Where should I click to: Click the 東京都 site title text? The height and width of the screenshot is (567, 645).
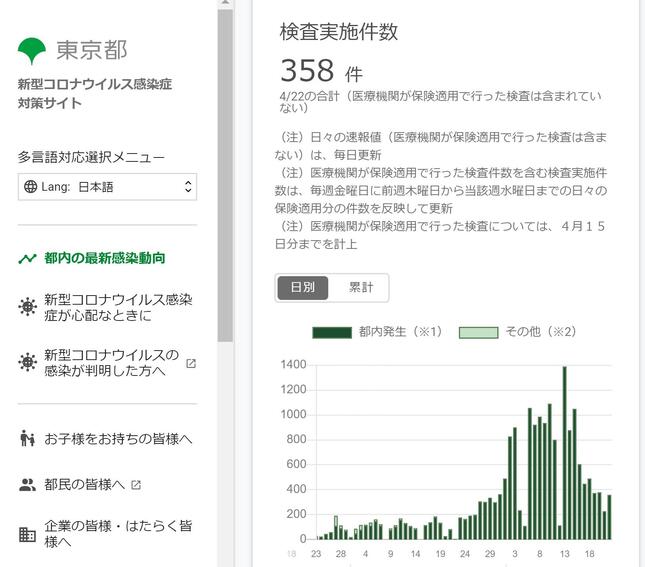[91, 50]
